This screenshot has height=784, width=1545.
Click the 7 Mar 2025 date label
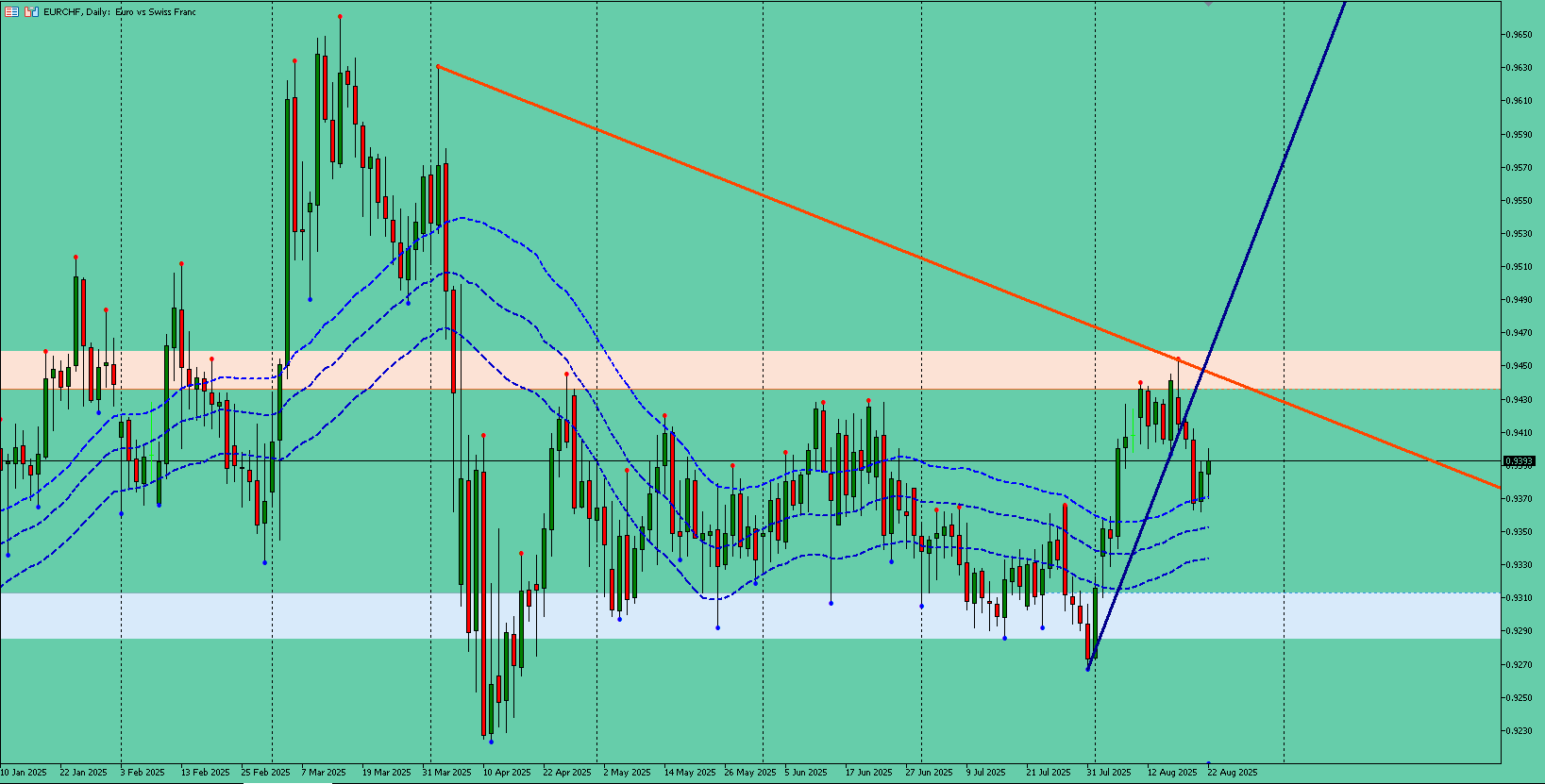point(323,773)
